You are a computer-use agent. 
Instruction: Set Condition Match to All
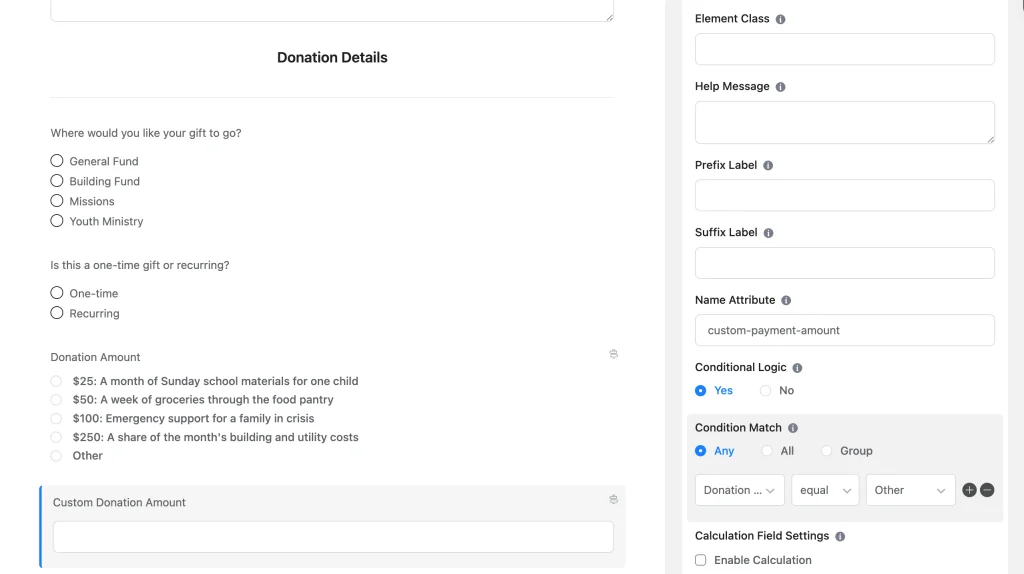pyautogui.click(x=767, y=451)
